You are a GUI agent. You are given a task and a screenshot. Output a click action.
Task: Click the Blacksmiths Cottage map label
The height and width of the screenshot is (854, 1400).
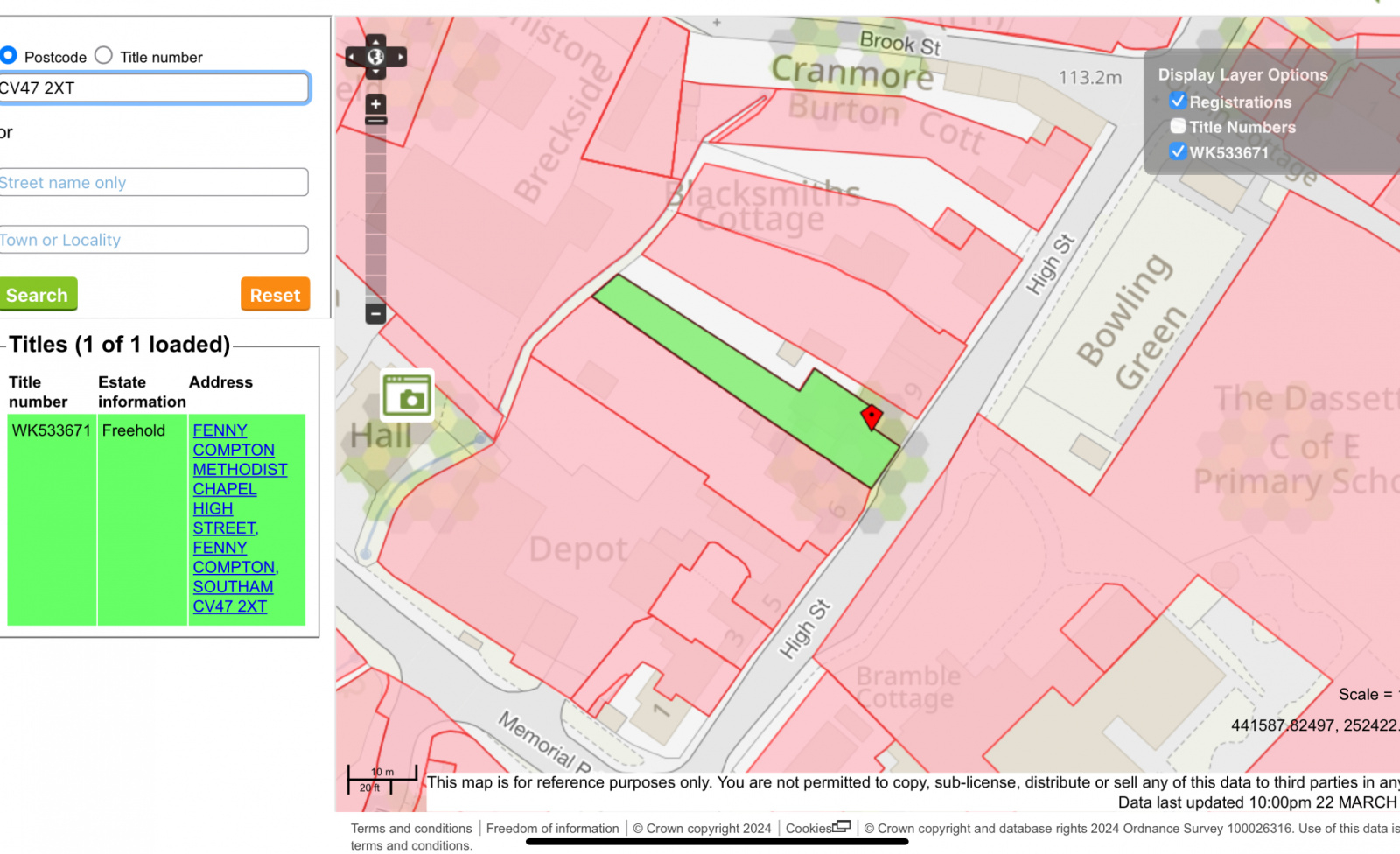click(762, 206)
